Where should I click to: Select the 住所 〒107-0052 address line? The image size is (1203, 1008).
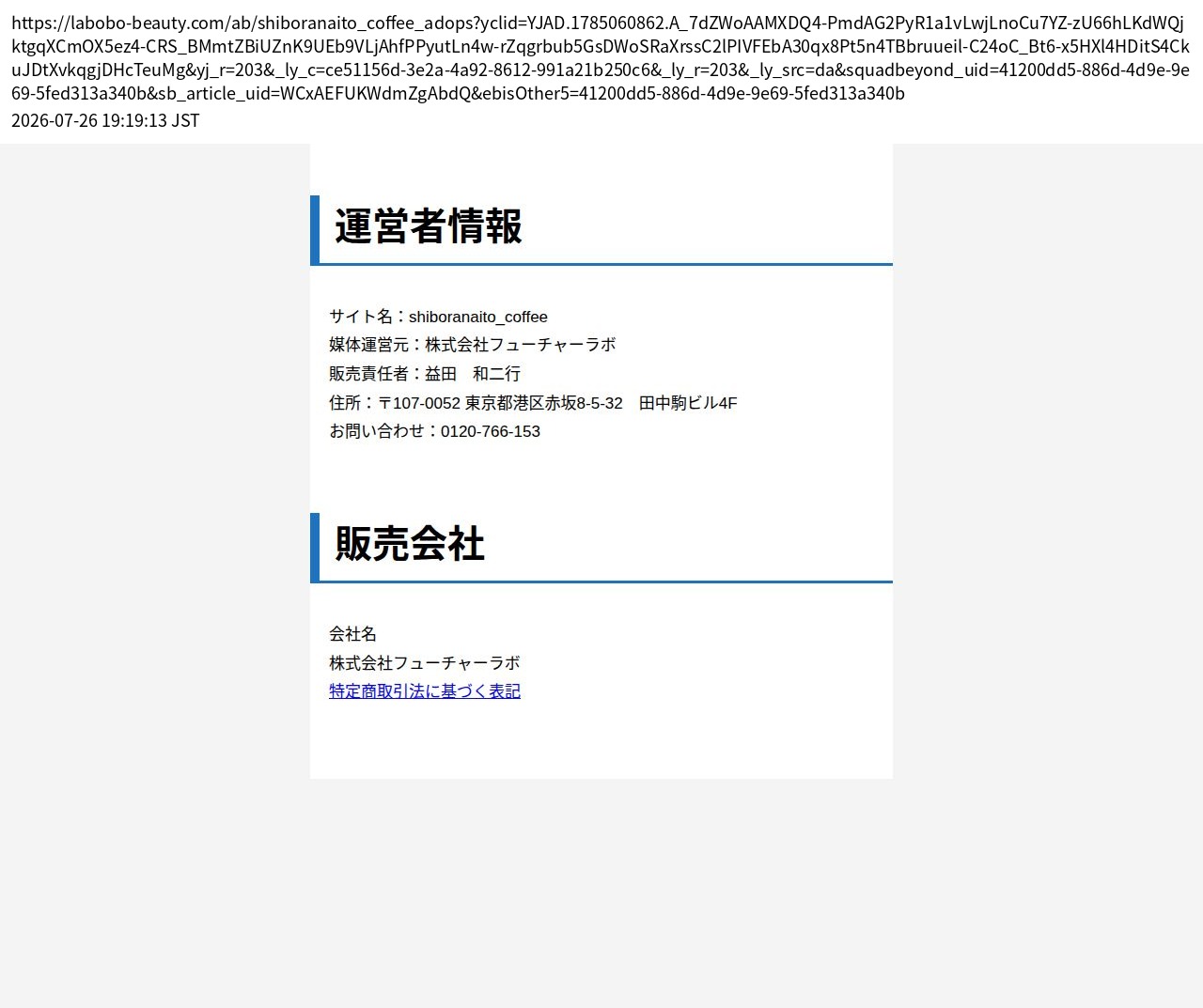[x=533, y=403]
